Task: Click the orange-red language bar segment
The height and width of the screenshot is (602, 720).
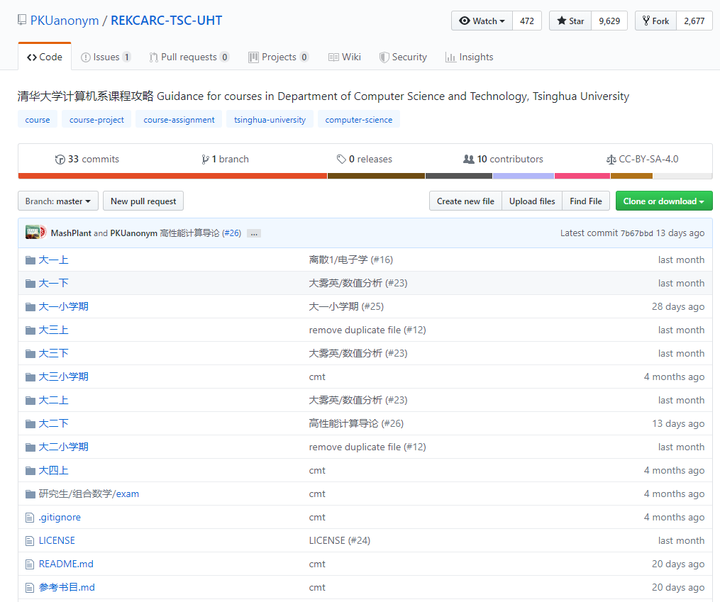Action: tap(173, 176)
